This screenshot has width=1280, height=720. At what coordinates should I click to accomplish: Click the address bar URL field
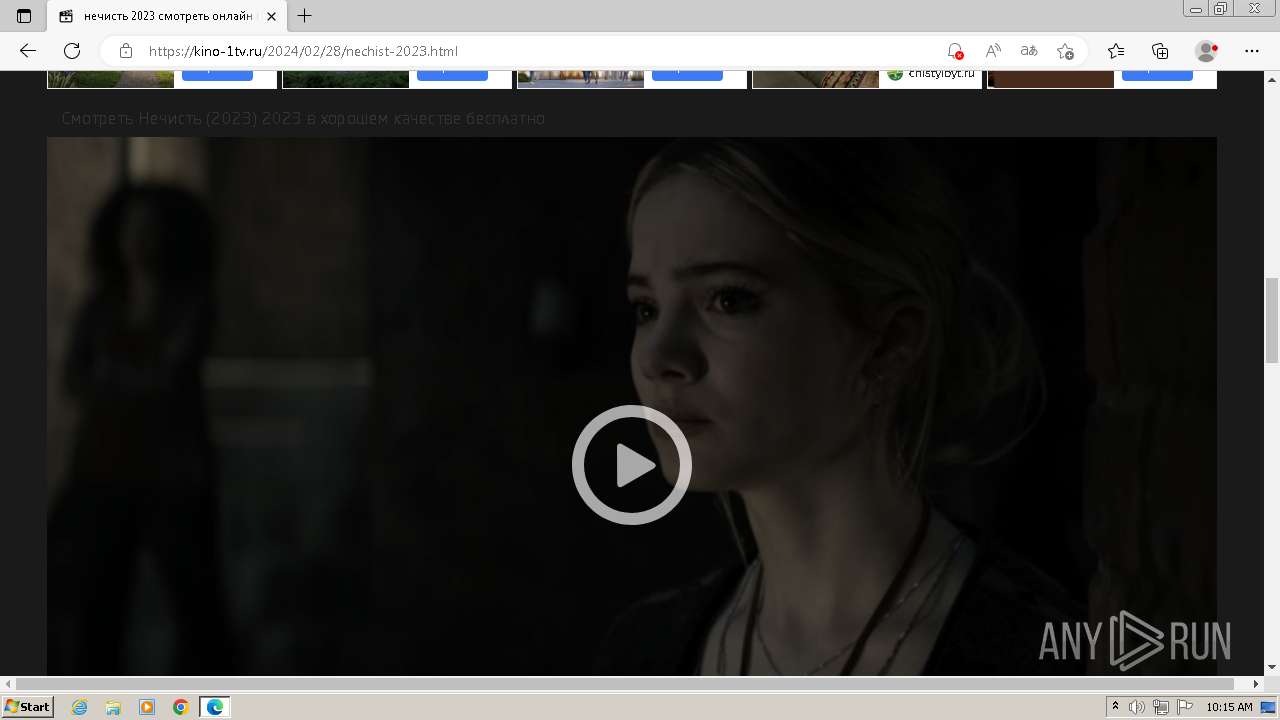540,51
